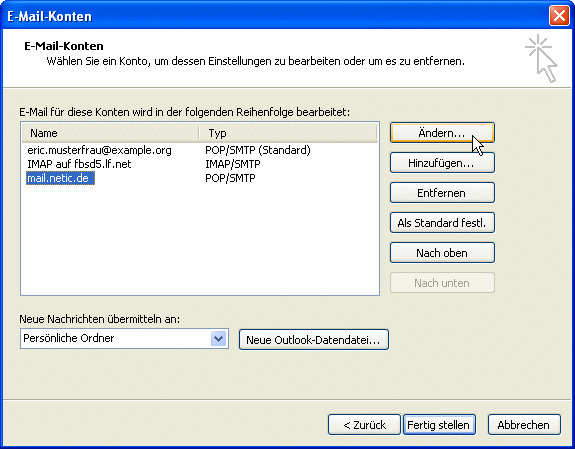Sort accounts by the Name column header
575x449 pixels.
(110, 133)
